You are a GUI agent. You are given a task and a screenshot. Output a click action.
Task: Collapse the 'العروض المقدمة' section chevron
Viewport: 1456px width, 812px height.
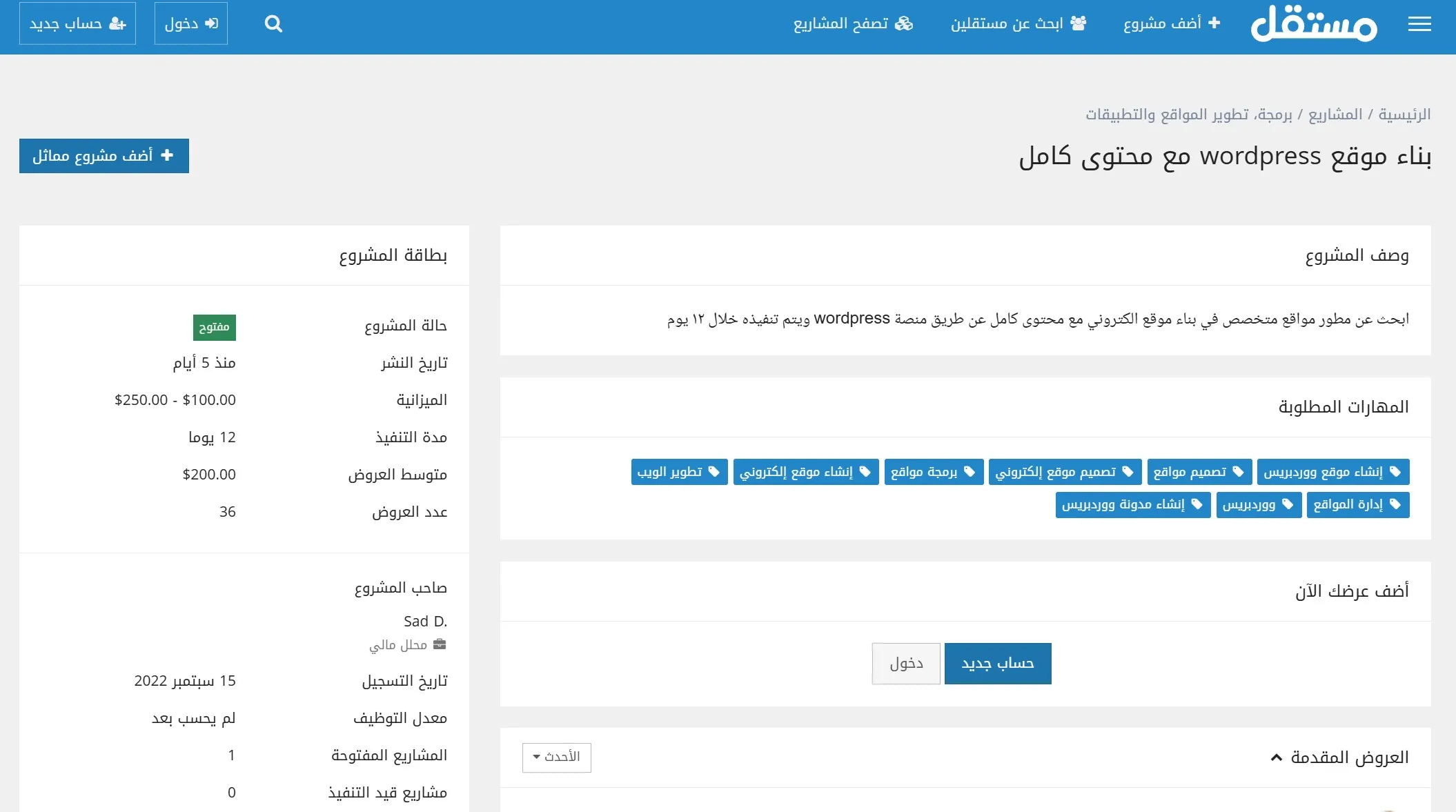pos(1276,757)
